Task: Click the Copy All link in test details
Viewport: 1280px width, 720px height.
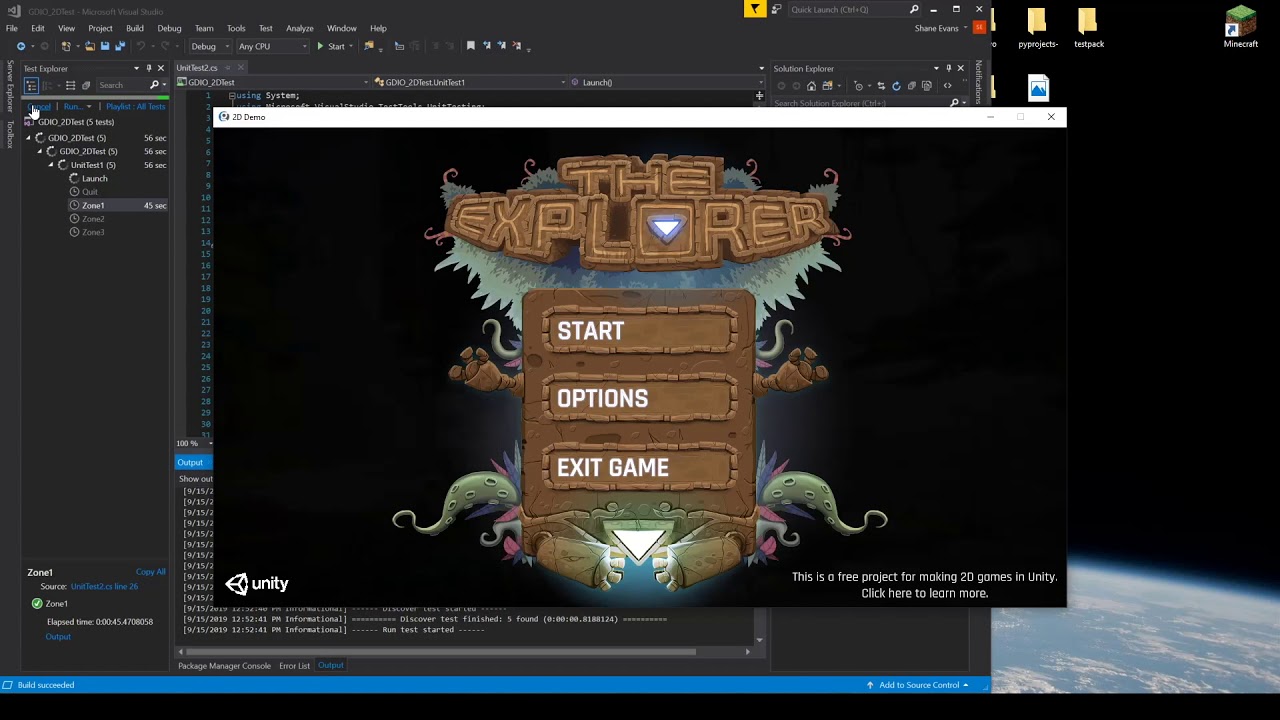Action: (x=151, y=572)
